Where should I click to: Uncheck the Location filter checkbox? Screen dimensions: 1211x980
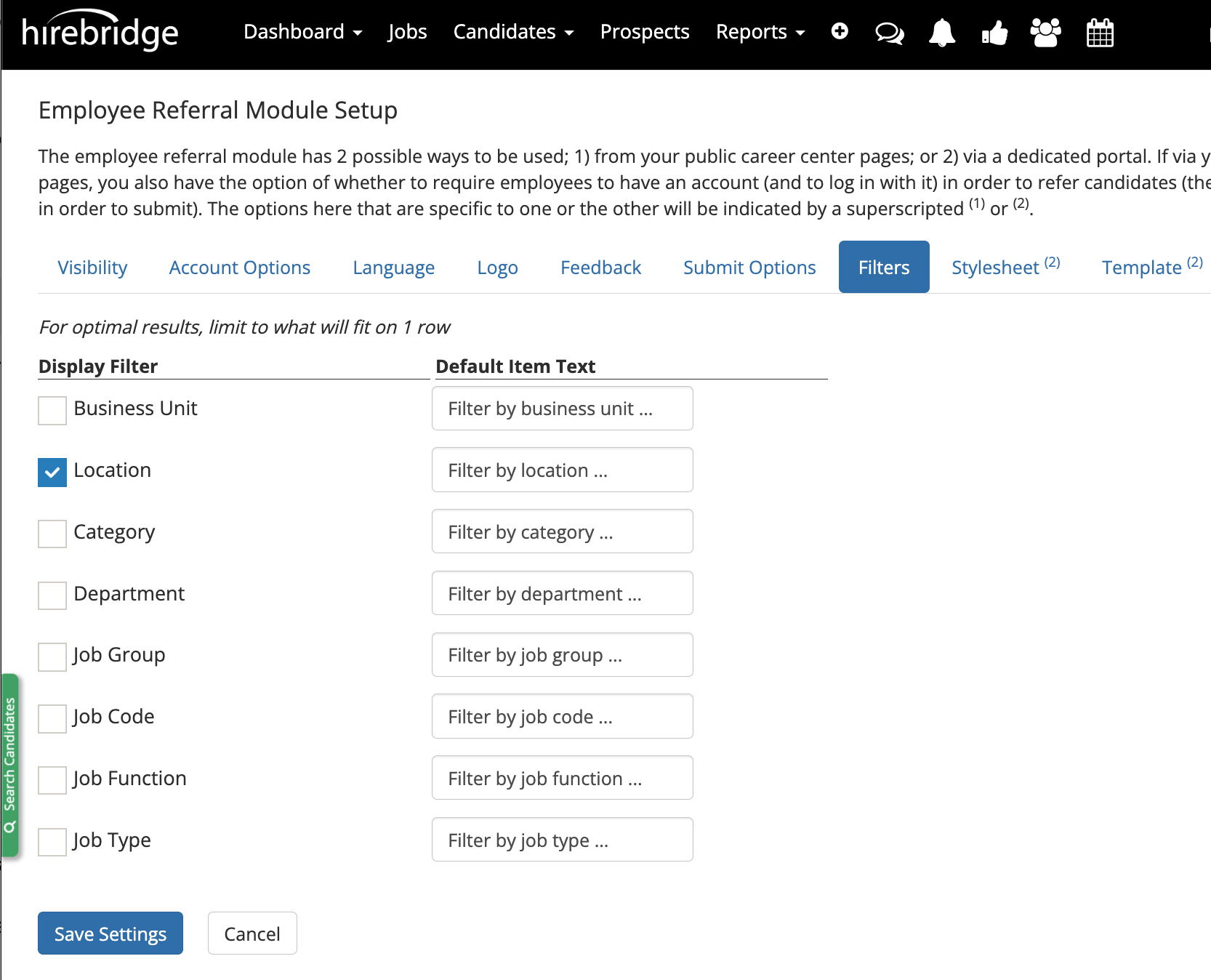click(x=52, y=473)
